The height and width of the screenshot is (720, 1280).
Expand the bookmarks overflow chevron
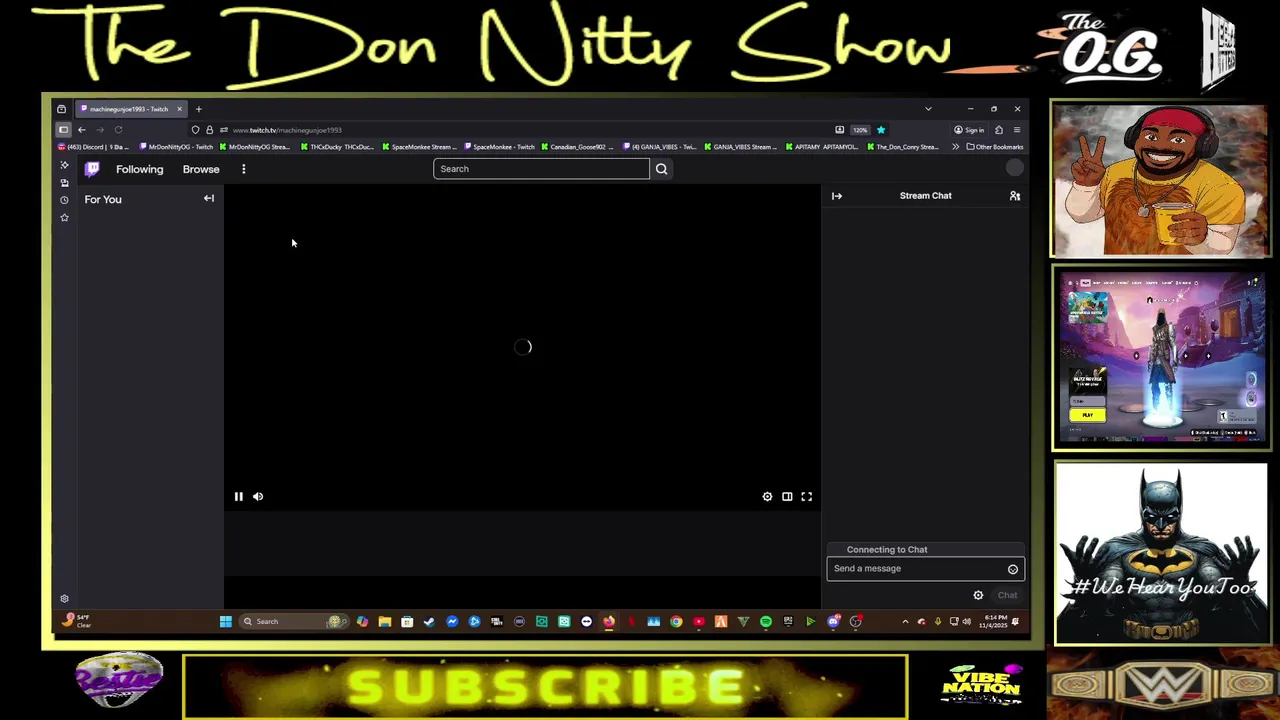(x=955, y=147)
